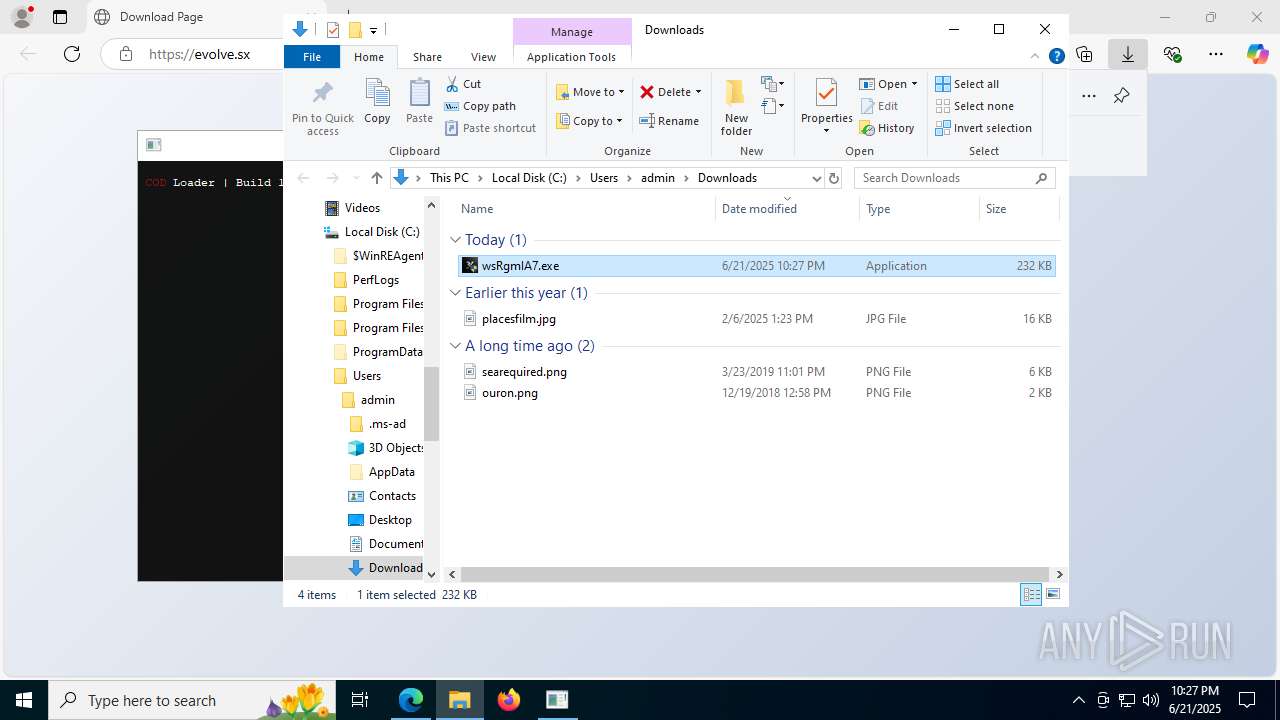This screenshot has height=720, width=1280.
Task: Switch to the Share tab
Action: click(427, 57)
